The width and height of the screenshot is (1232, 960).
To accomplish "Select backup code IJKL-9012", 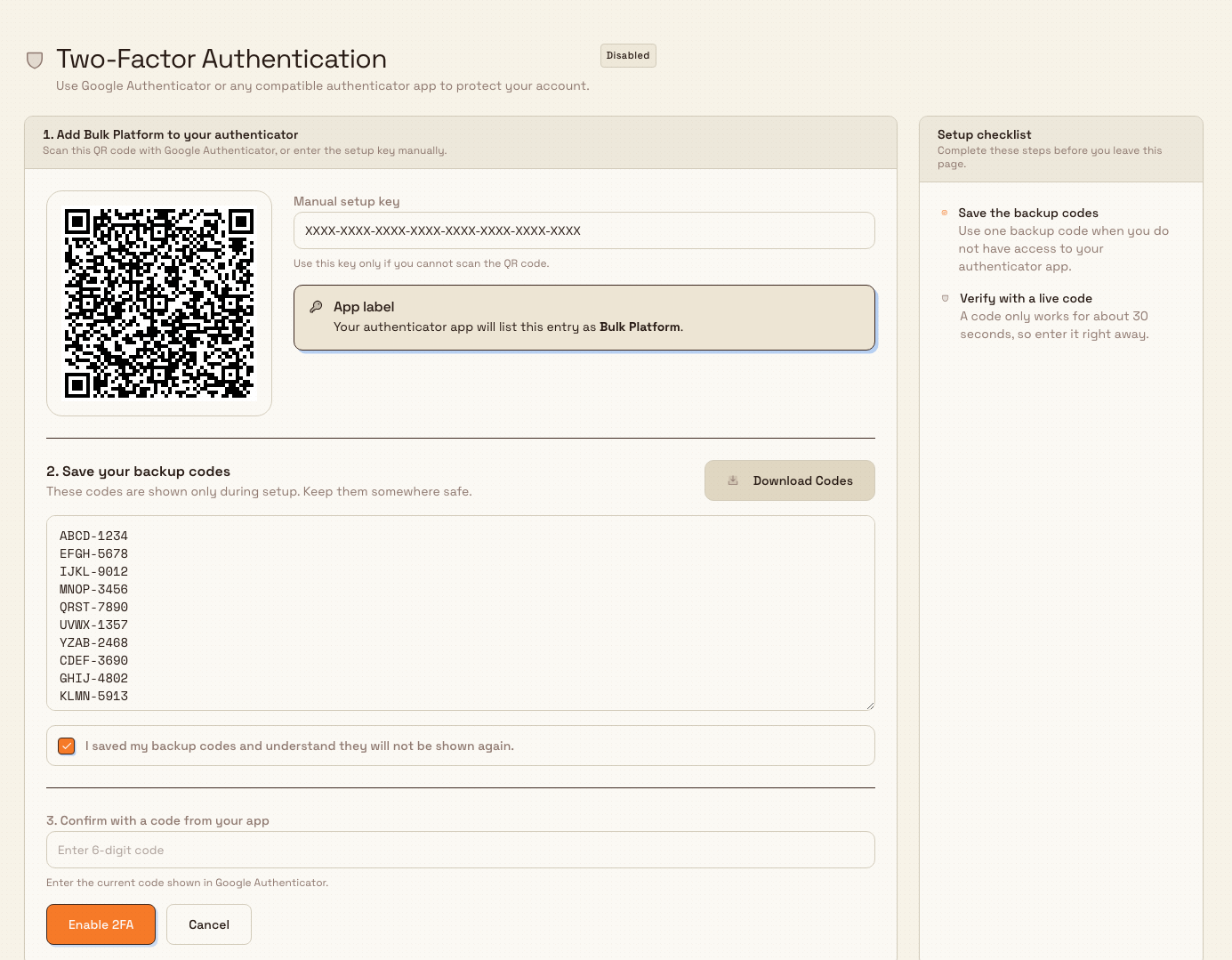I will (x=93, y=571).
